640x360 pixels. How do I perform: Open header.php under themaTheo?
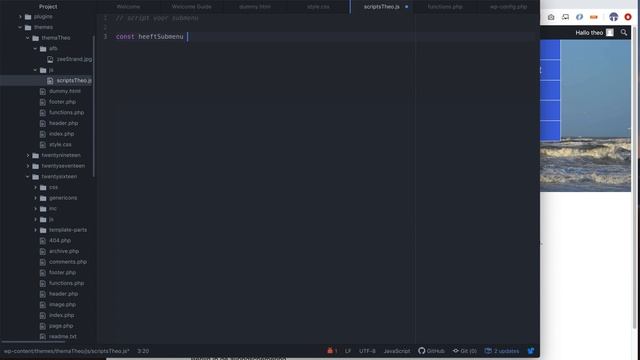[63, 123]
